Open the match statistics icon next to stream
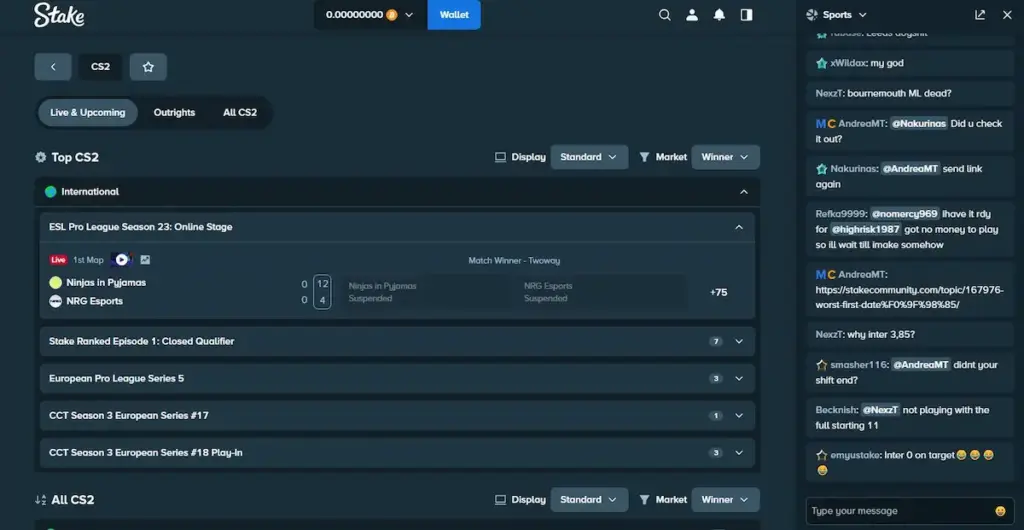 pyautogui.click(x=145, y=260)
